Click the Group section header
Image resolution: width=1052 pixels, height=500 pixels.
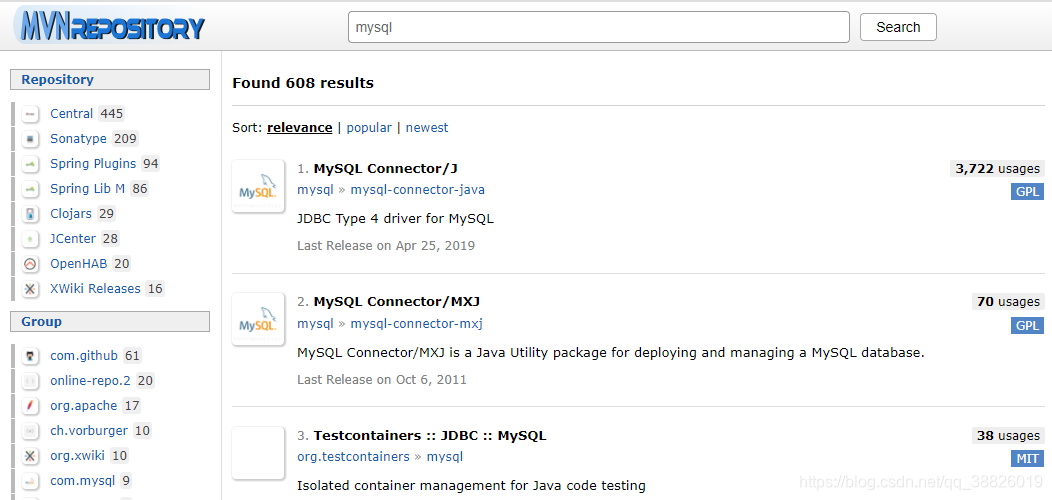tap(110, 322)
